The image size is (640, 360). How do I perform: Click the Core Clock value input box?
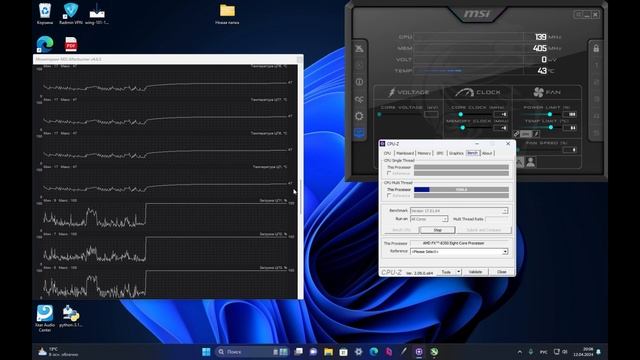pyautogui.click(x=500, y=115)
